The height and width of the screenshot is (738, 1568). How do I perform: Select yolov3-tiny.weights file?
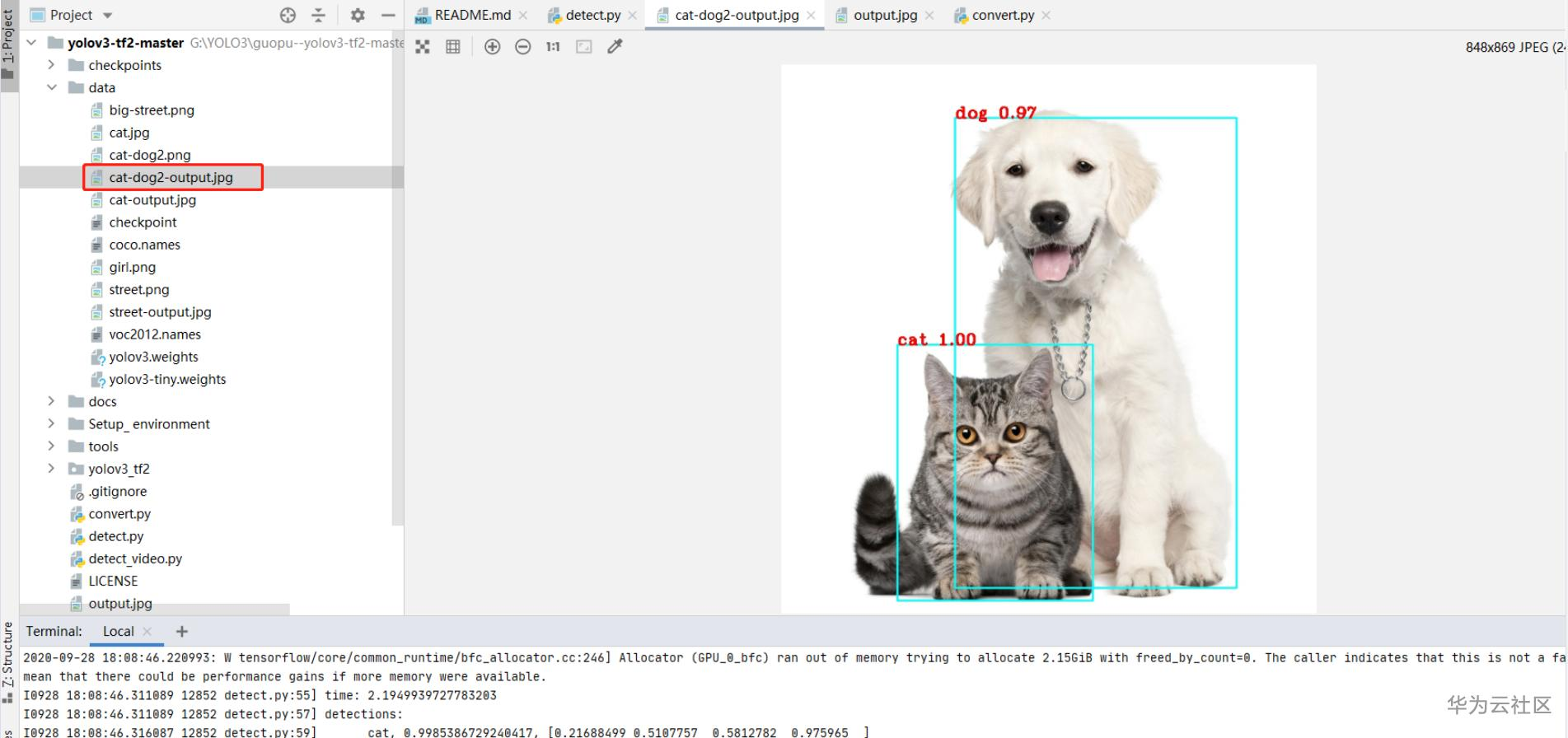pos(167,379)
